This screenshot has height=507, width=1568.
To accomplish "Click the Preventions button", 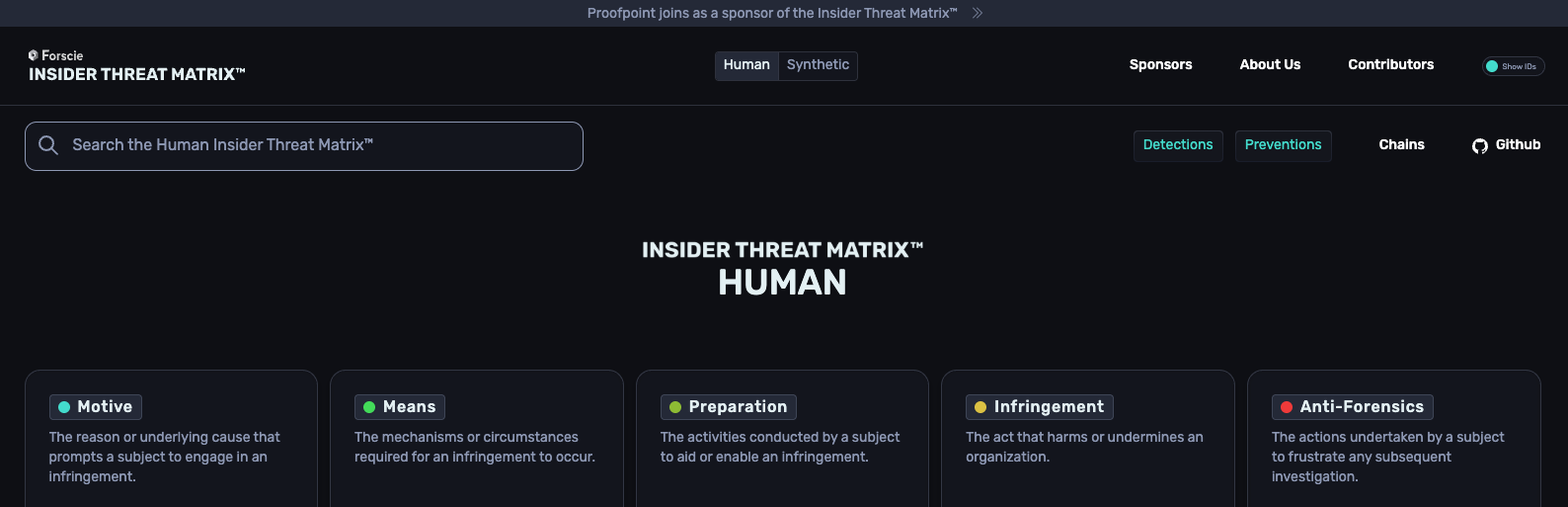I will click(1284, 145).
